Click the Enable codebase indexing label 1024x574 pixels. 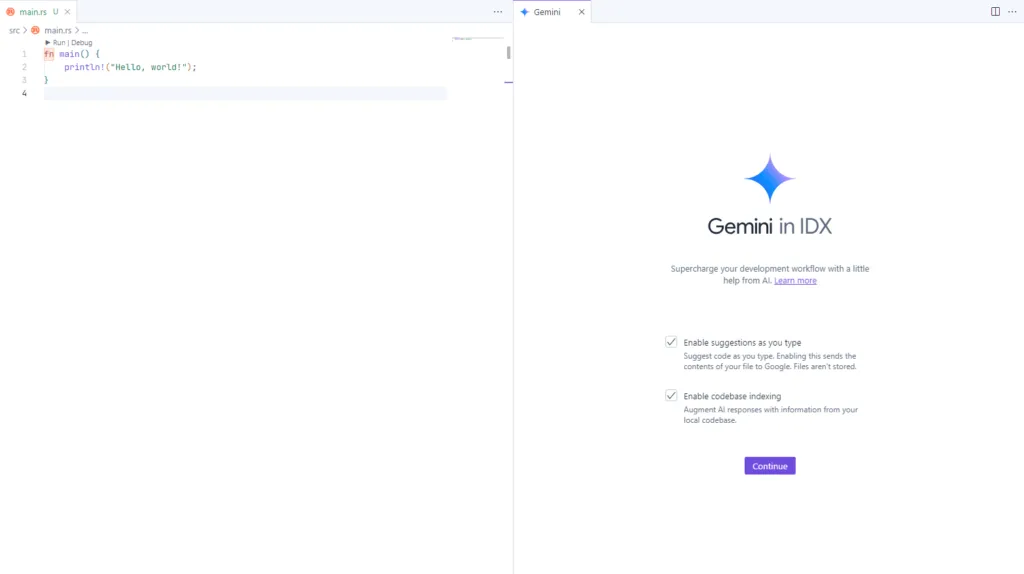tap(732, 396)
